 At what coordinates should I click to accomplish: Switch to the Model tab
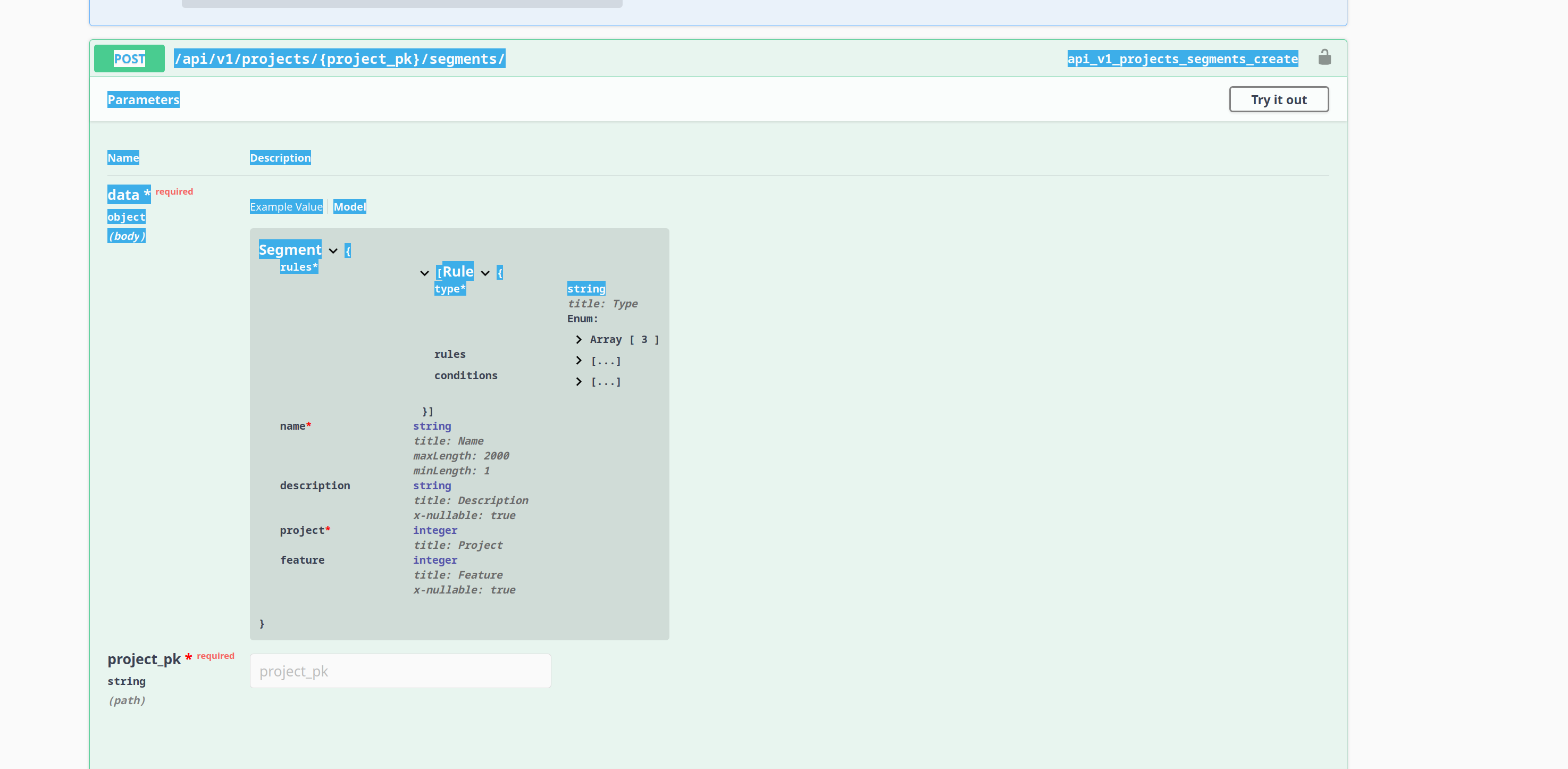[x=349, y=206]
